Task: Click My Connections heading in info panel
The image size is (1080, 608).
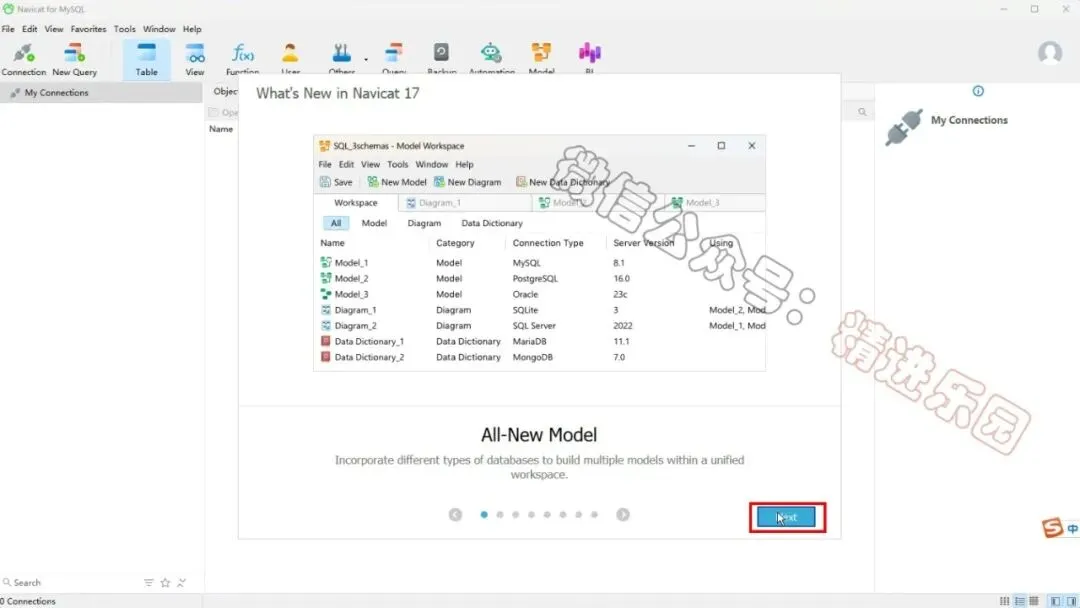Action: [x=969, y=120]
